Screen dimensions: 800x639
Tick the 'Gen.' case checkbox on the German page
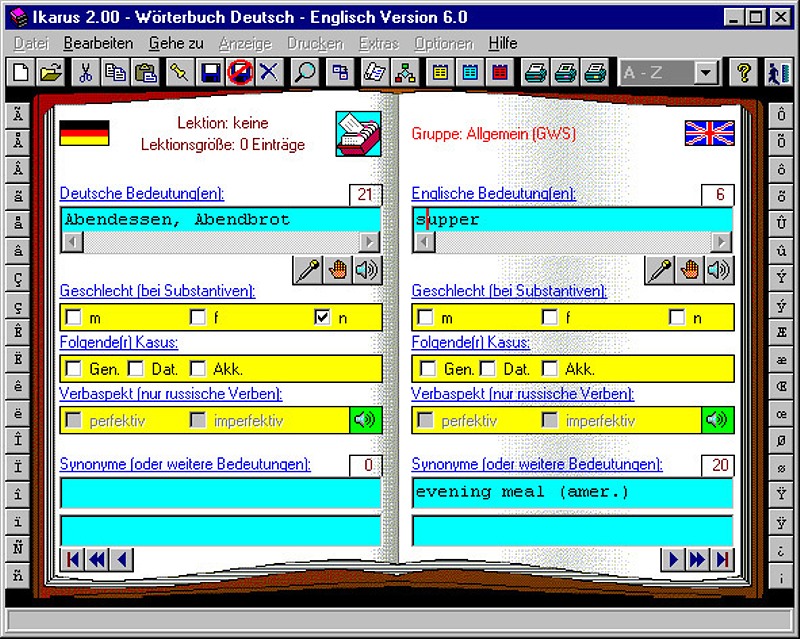coord(73,368)
